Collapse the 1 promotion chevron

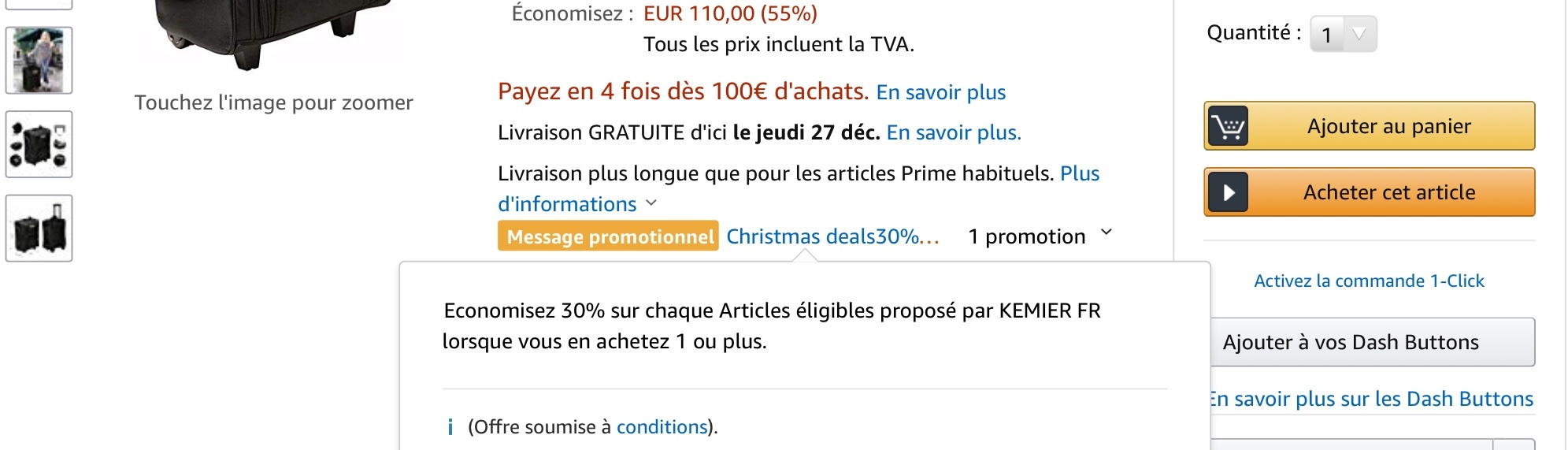[x=1106, y=232]
